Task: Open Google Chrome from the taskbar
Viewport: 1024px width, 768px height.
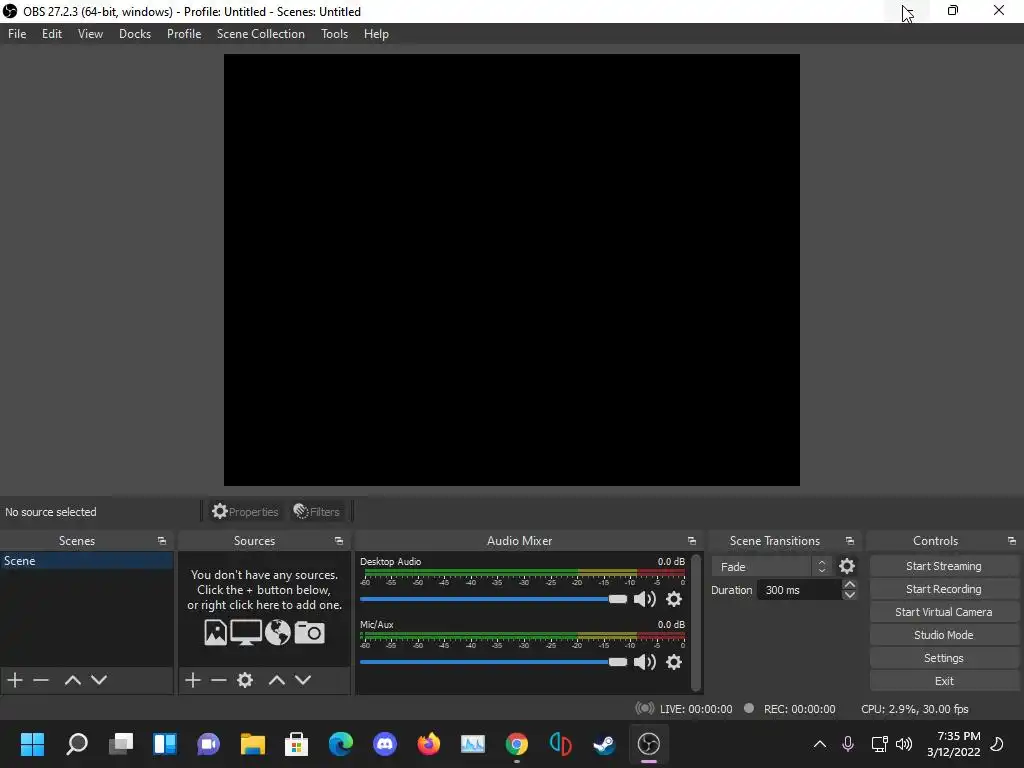Action: click(x=517, y=743)
